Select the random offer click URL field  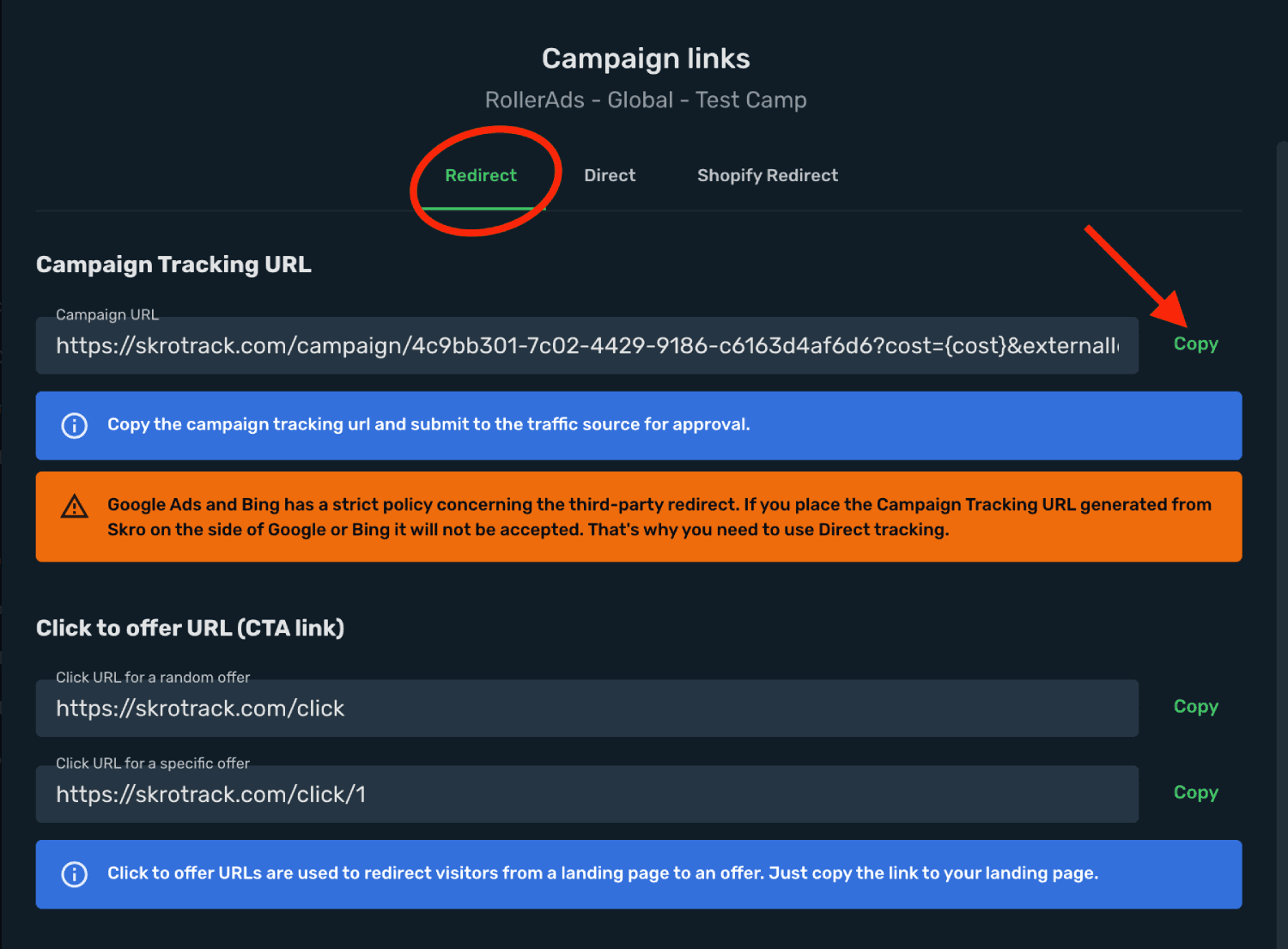point(587,709)
